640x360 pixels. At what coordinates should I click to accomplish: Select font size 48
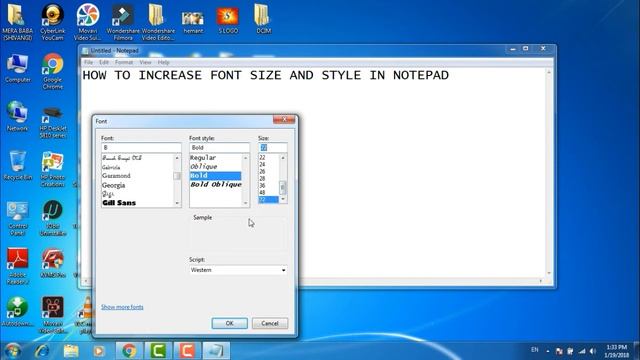[x=262, y=192]
